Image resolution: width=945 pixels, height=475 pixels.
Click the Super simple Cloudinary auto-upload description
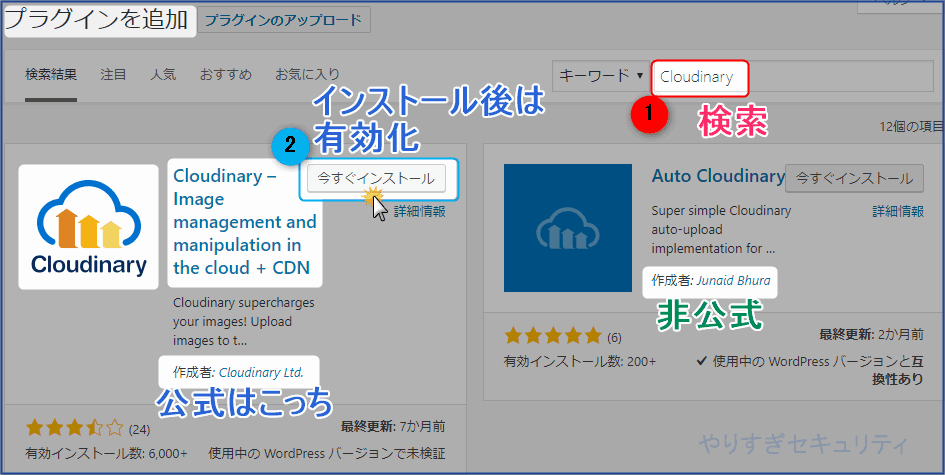click(x=721, y=229)
